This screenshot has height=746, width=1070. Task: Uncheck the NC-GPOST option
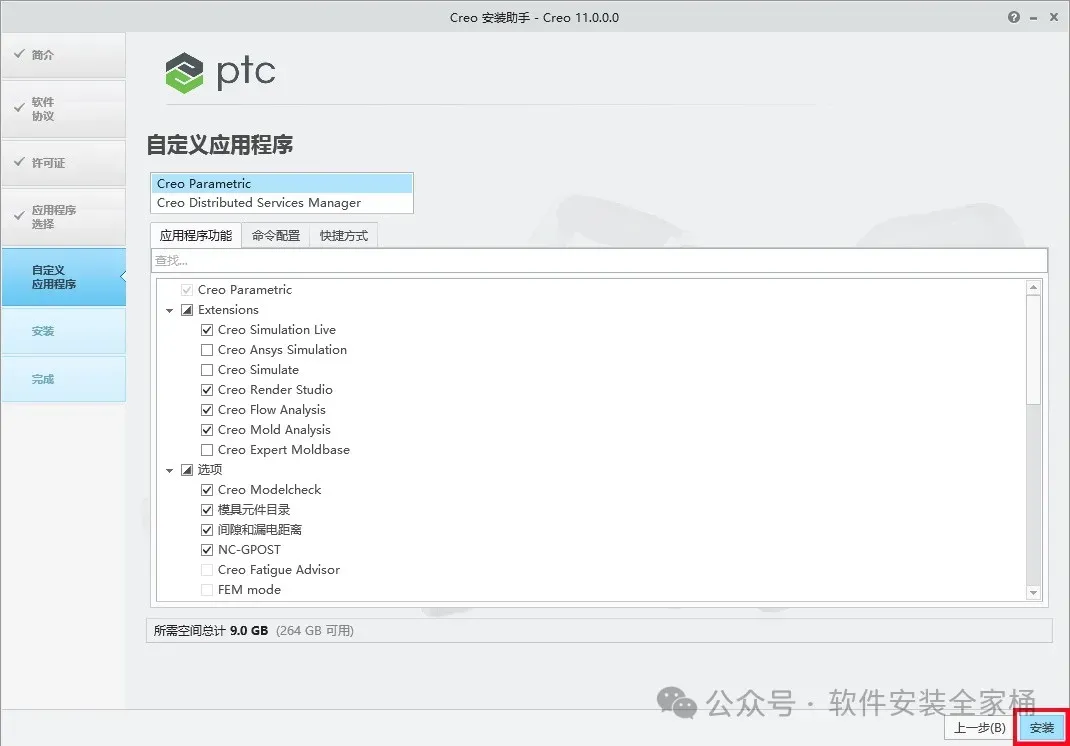[x=207, y=549]
